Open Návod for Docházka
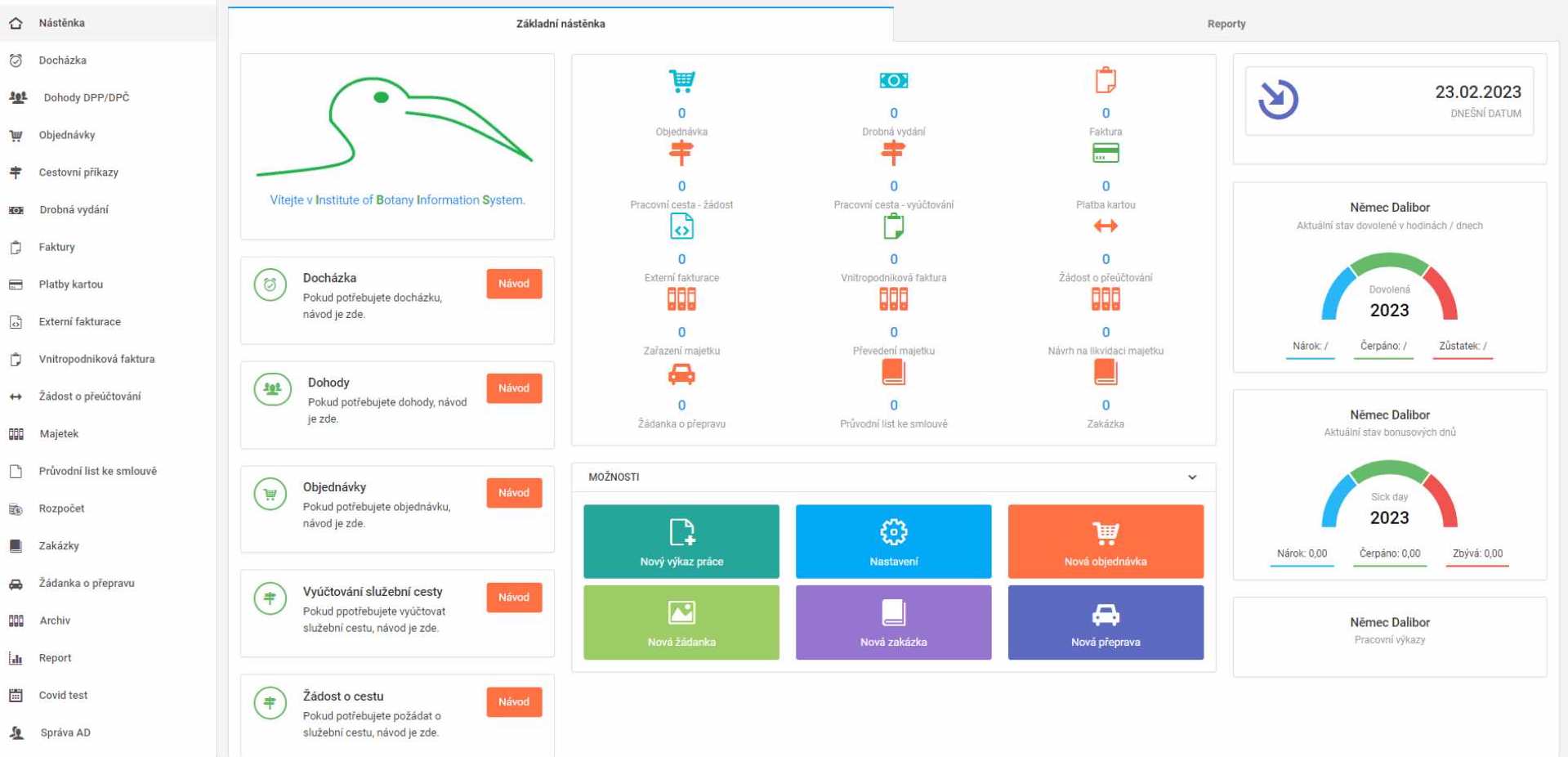 point(514,284)
